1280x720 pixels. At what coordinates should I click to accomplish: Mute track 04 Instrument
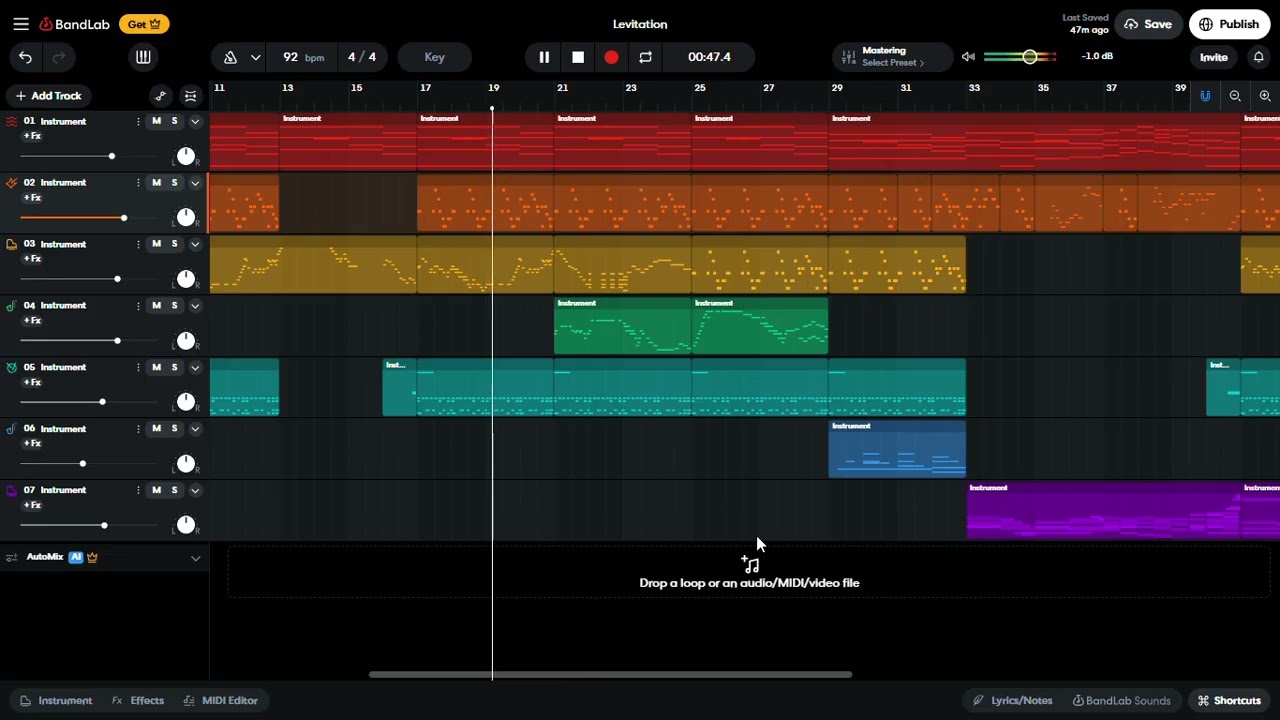coord(156,306)
